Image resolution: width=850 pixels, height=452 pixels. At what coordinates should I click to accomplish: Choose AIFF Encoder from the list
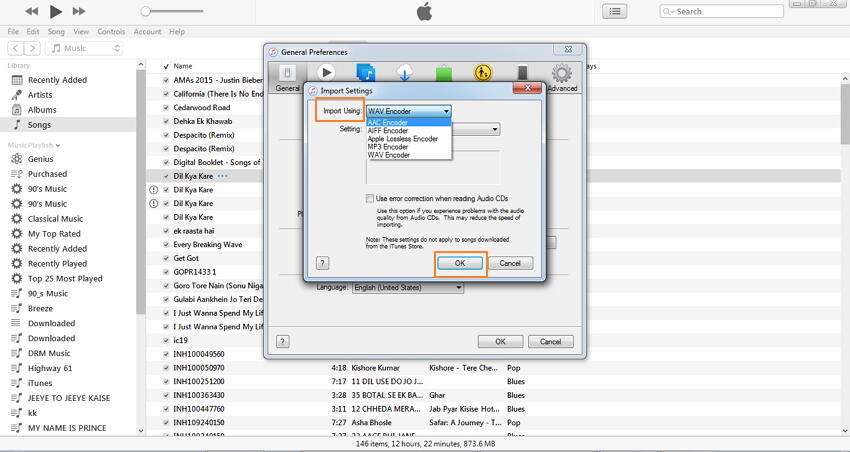click(409, 131)
